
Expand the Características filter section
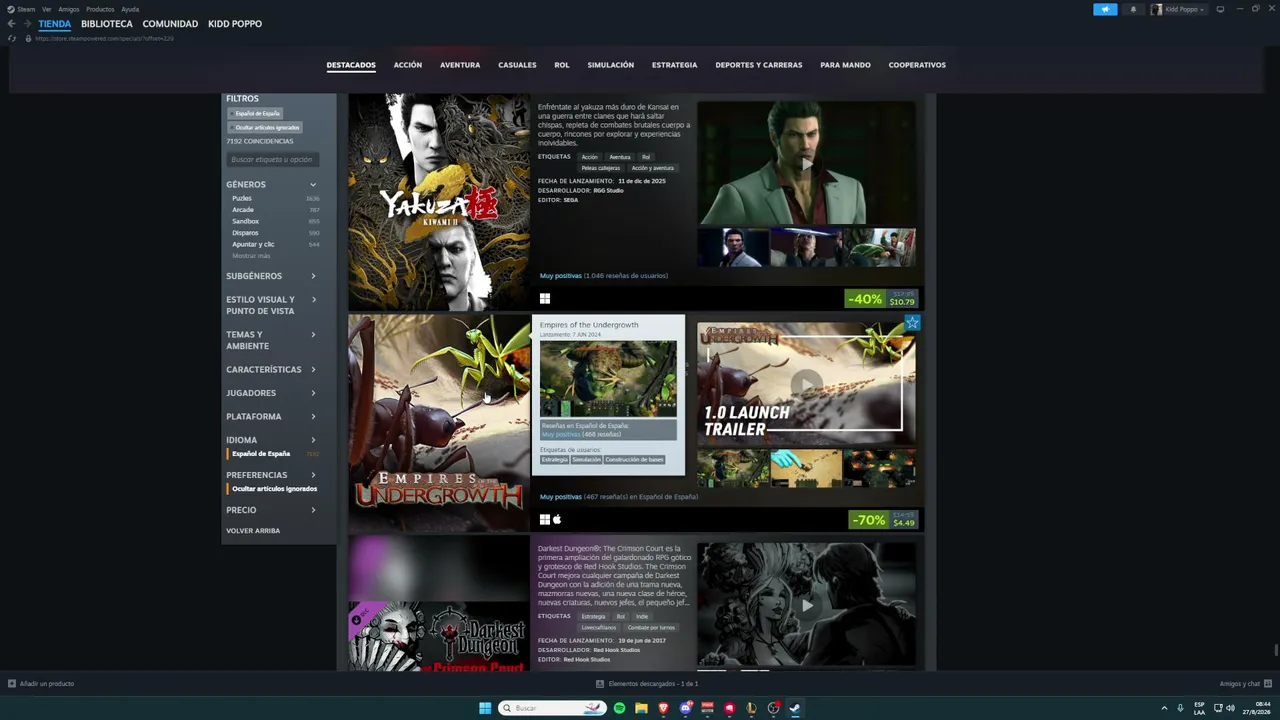click(272, 369)
